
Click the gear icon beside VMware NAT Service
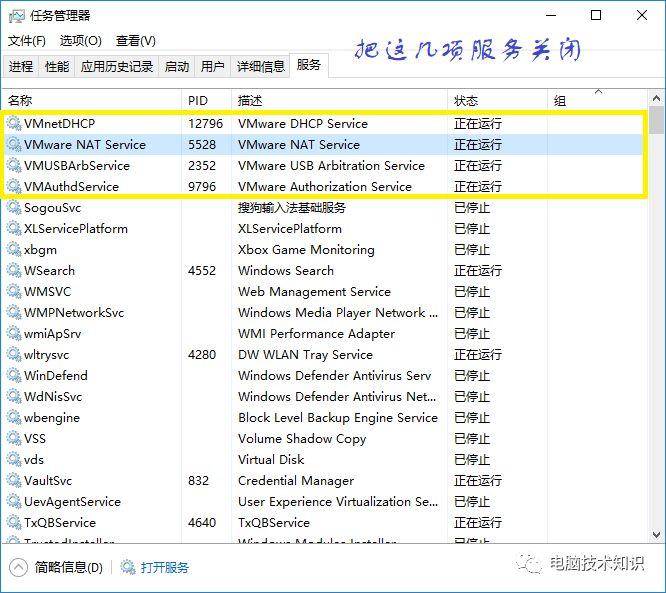[x=14, y=144]
